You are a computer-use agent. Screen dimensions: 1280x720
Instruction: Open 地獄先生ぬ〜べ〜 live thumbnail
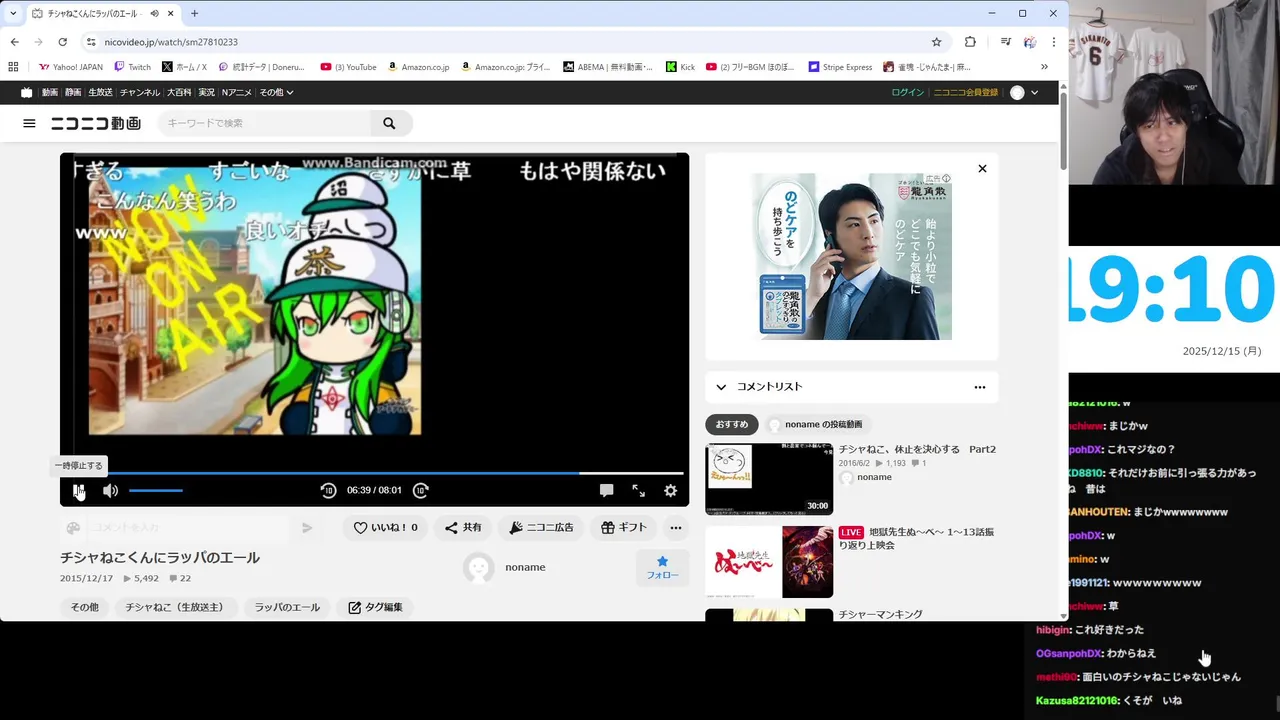point(769,562)
